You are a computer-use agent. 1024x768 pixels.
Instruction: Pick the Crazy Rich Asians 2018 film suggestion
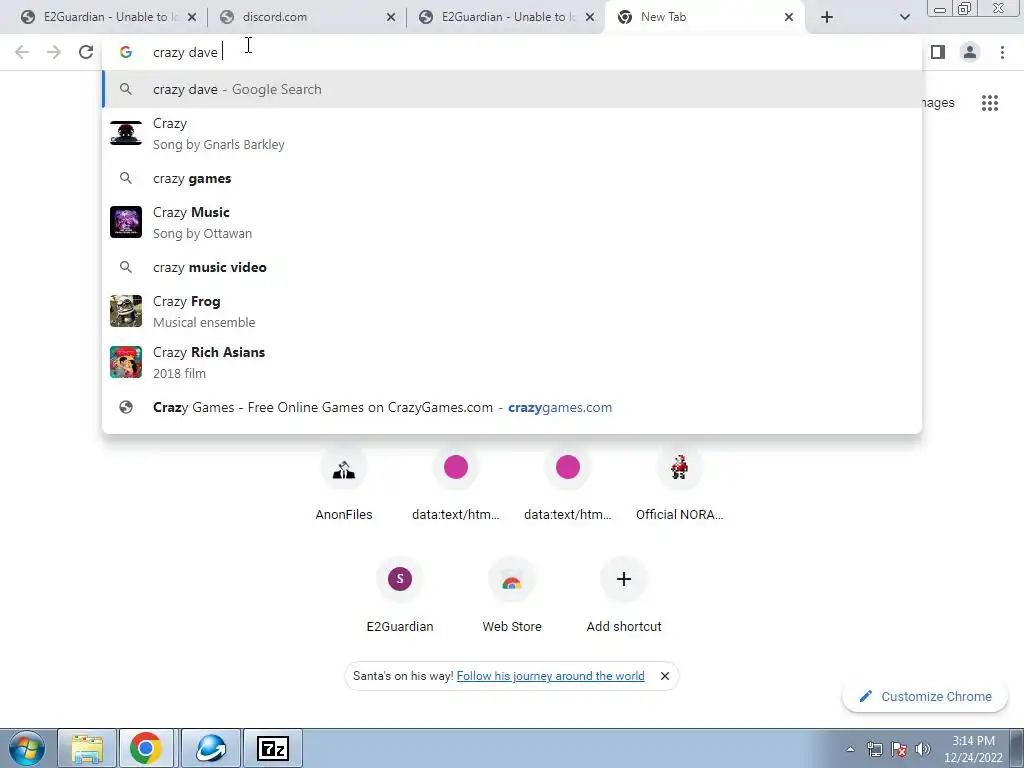(512, 362)
